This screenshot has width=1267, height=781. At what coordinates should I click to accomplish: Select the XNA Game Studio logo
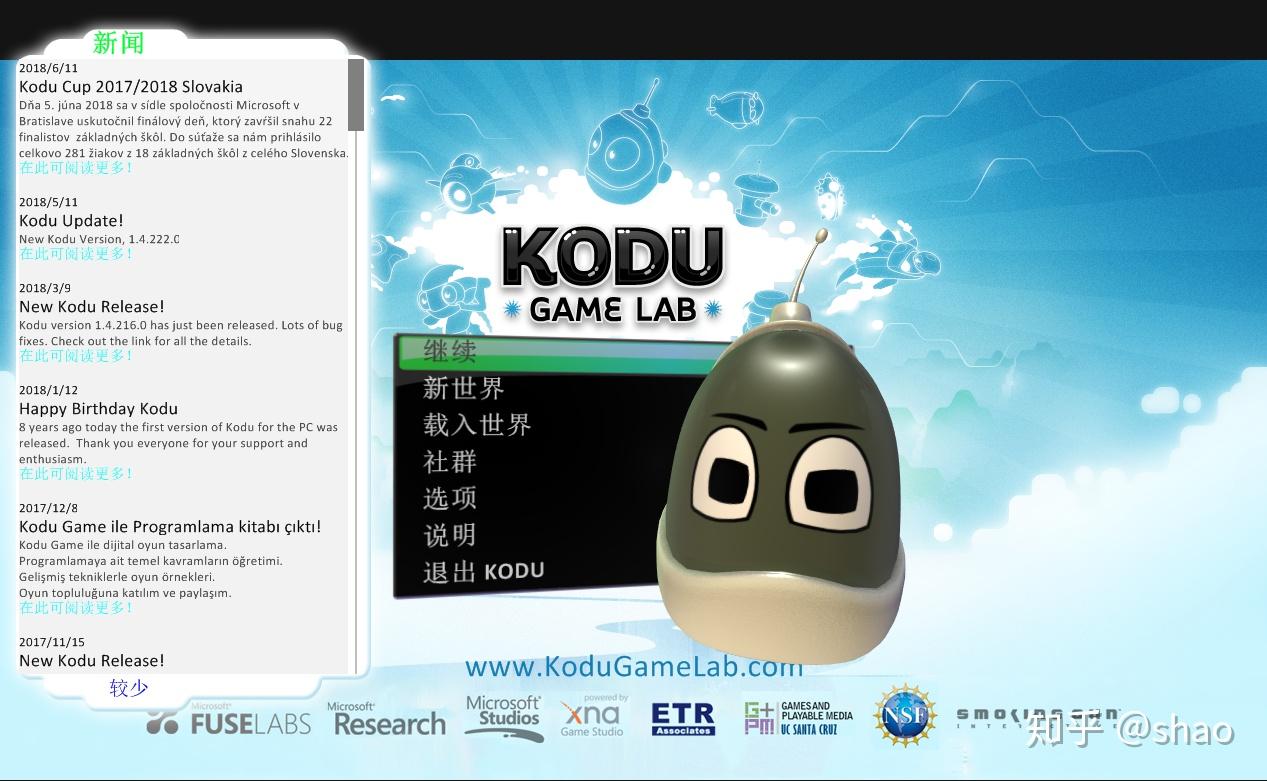[592, 715]
